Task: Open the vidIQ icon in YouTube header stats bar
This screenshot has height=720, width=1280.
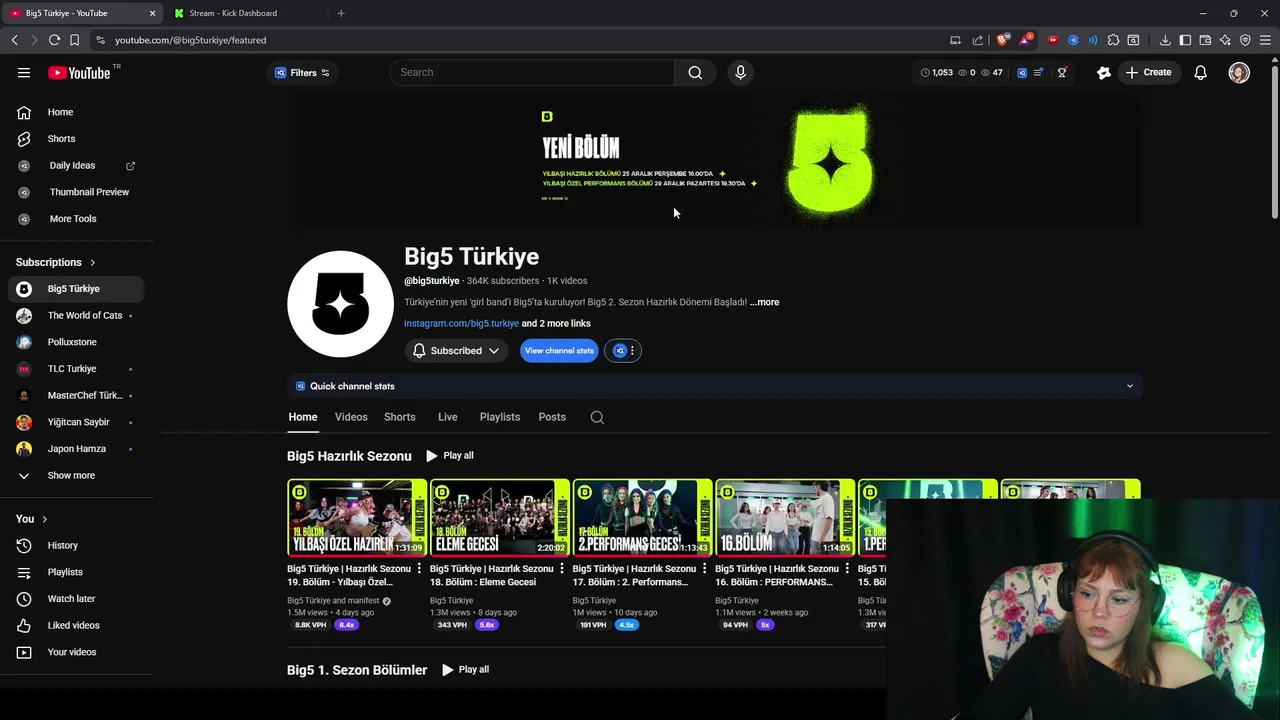Action: 1022,72
